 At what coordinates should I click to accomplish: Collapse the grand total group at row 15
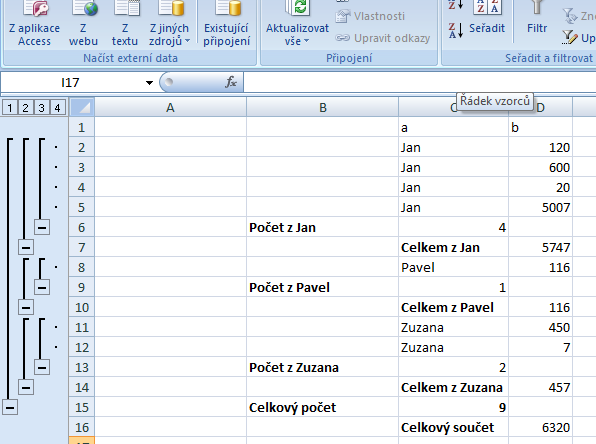(10, 408)
